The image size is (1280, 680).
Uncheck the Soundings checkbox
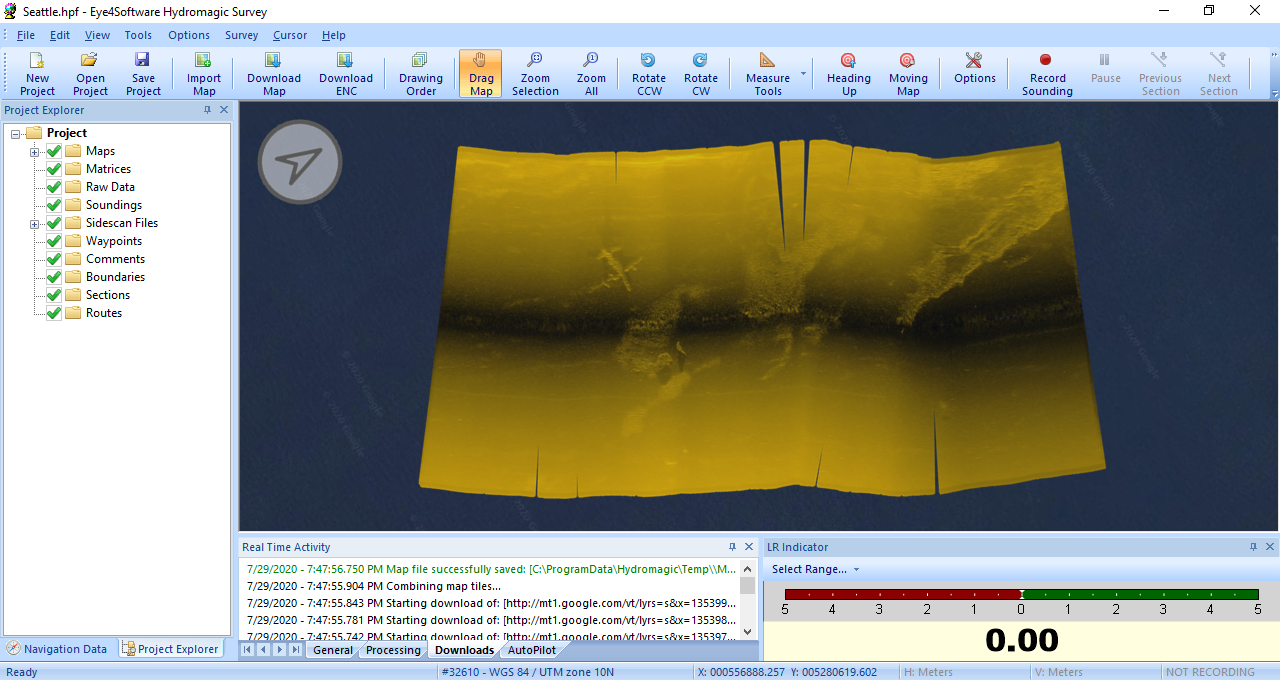pos(55,205)
